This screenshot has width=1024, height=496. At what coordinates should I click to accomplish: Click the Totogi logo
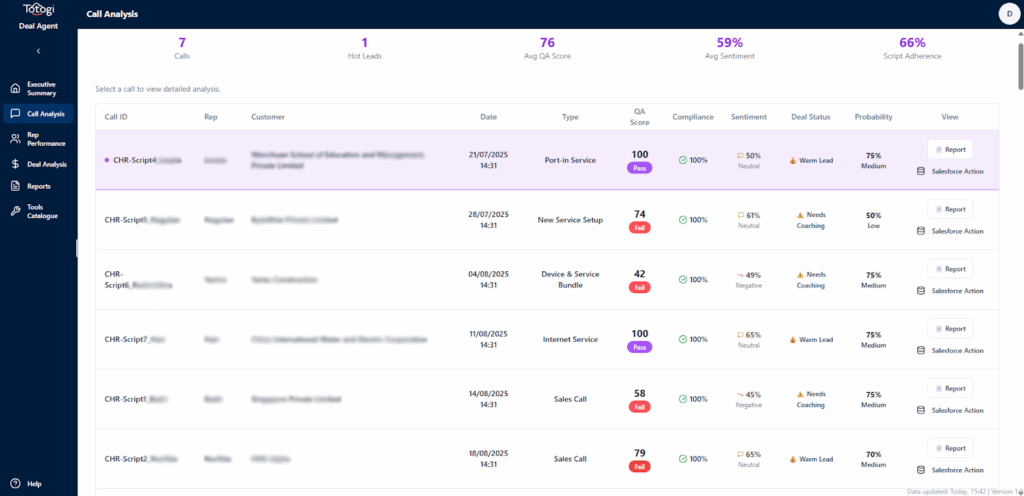point(38,10)
